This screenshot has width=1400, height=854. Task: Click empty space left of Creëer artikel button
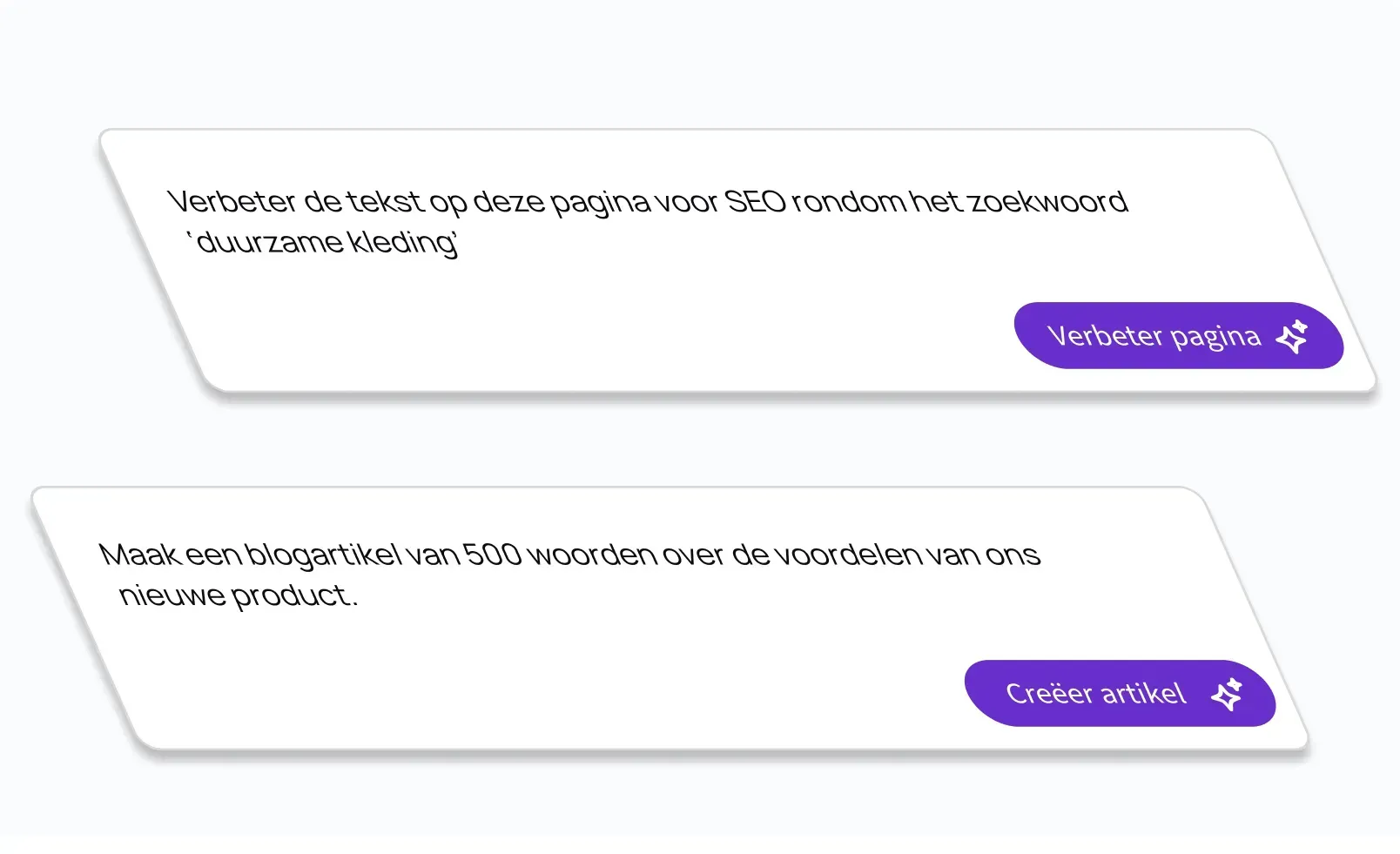[x=609, y=694]
